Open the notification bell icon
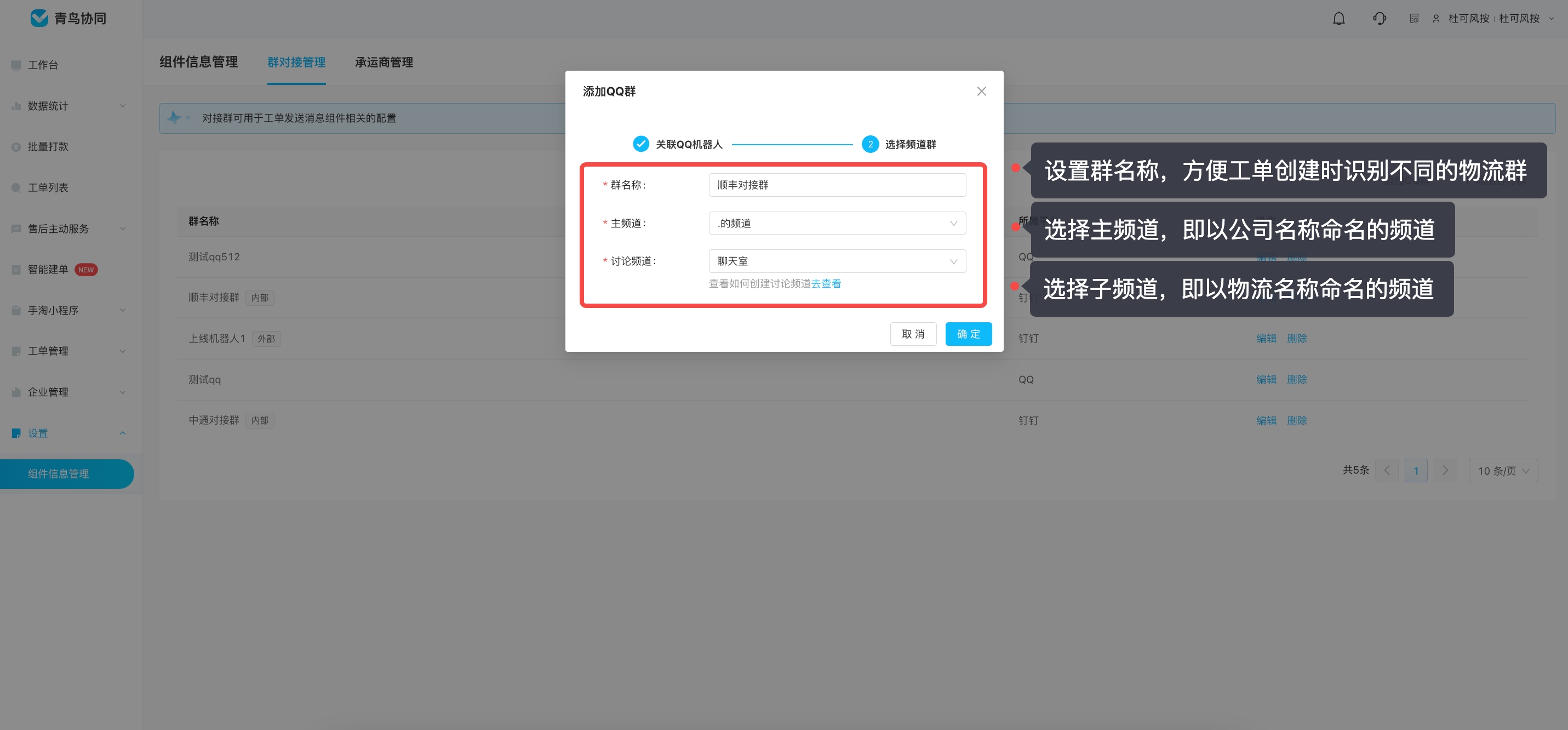 1338,18
